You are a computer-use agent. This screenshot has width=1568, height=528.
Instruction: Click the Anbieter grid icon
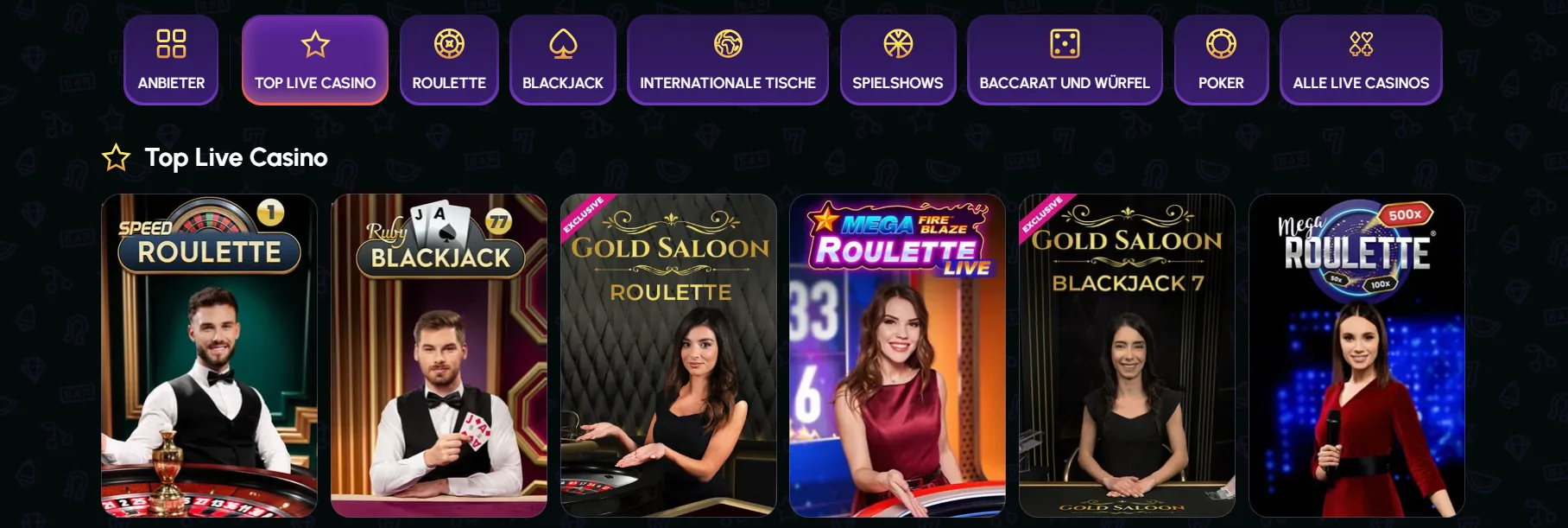coord(171,43)
